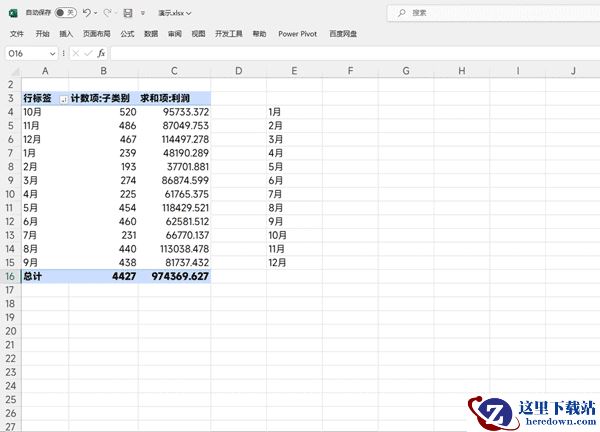The height and width of the screenshot is (432, 600).
Task: Open the 百度网盘 tab
Action: 343,34
